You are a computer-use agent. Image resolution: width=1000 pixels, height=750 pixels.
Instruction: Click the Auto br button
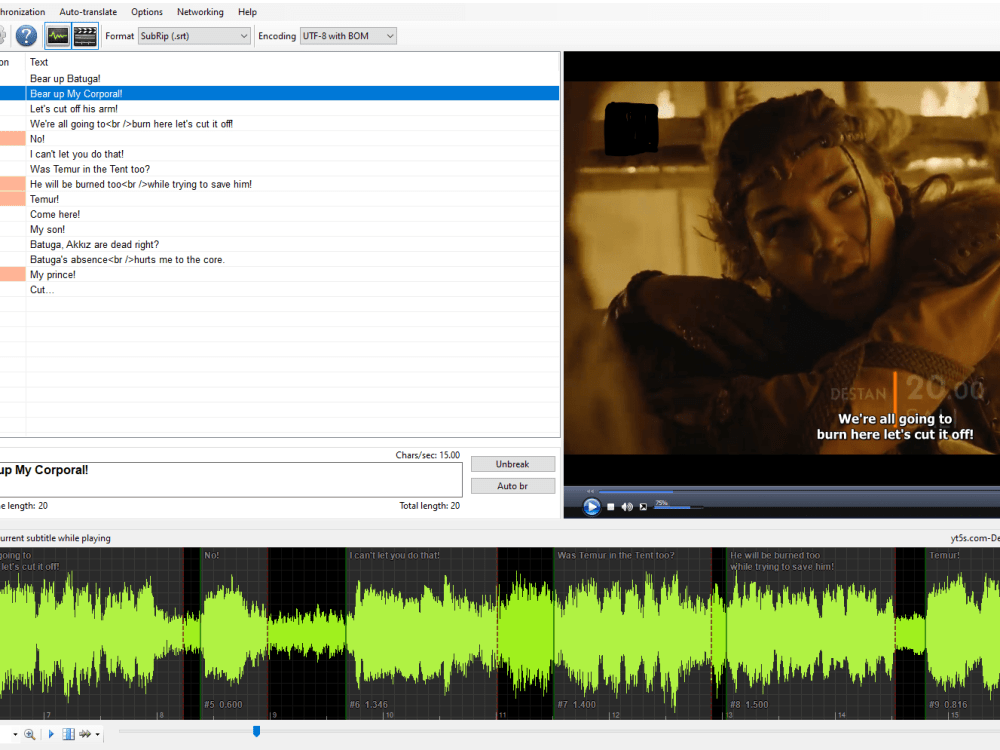click(x=513, y=486)
